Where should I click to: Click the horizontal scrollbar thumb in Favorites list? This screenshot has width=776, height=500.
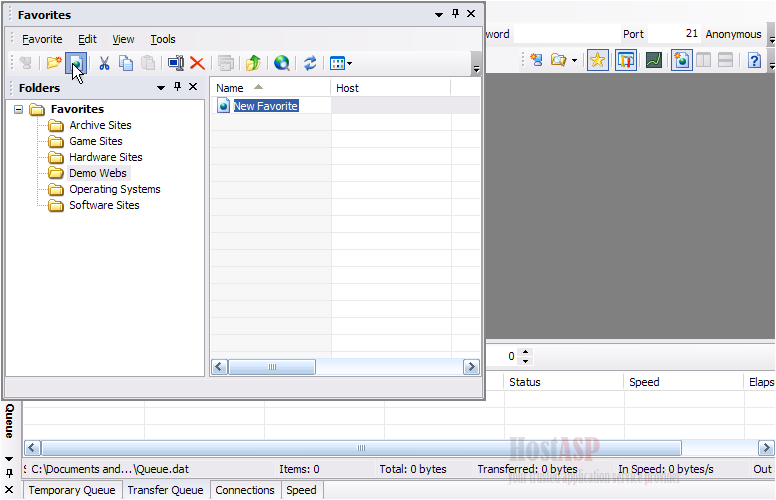tap(272, 367)
